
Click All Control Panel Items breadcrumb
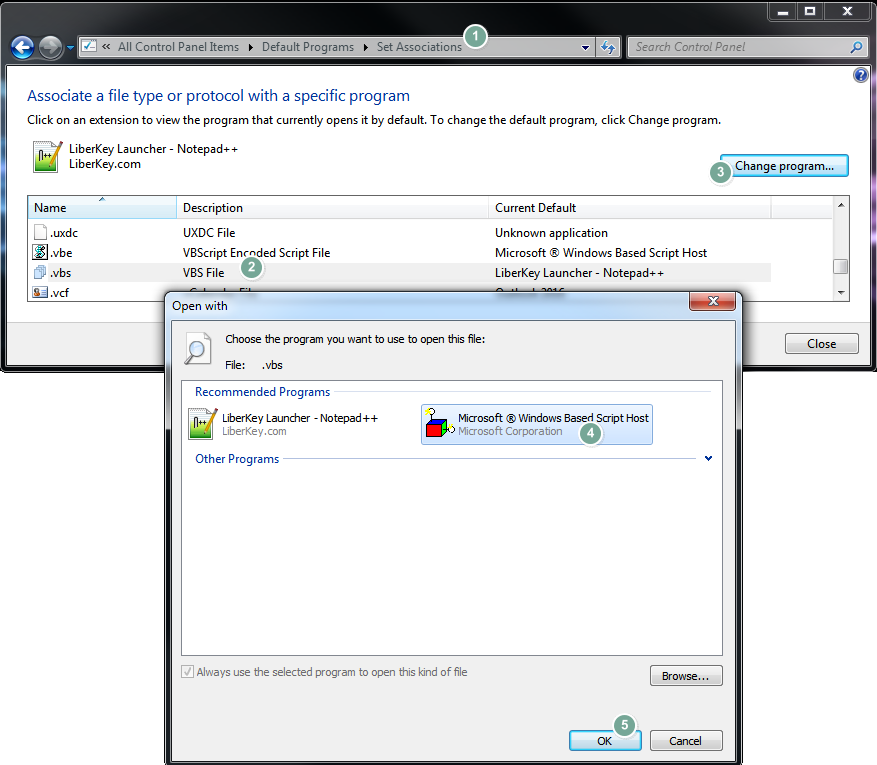click(x=178, y=47)
